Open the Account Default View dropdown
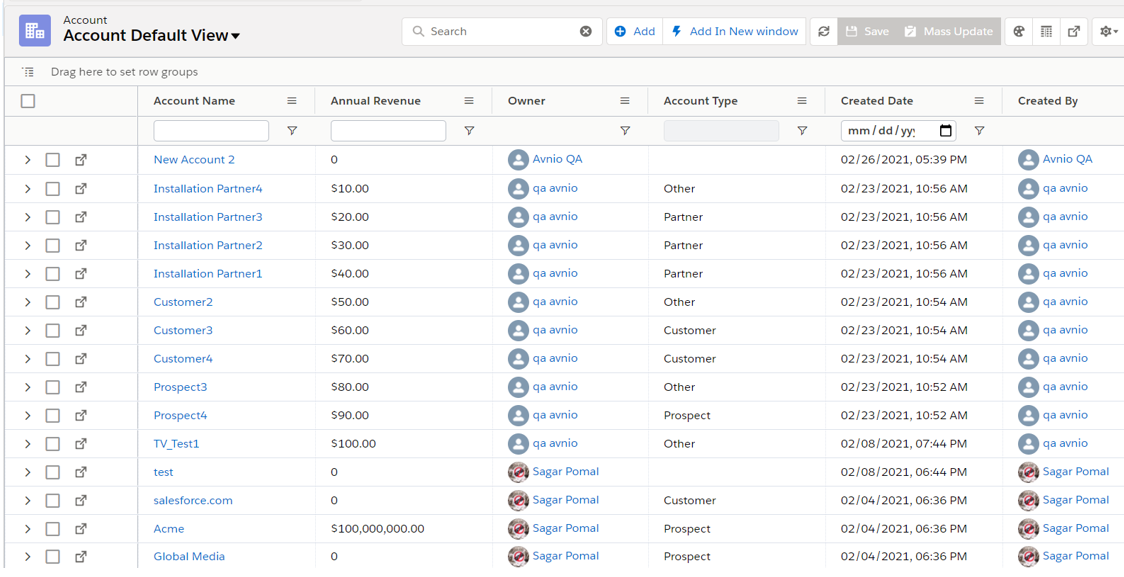The height and width of the screenshot is (577, 1124). click(x=236, y=37)
